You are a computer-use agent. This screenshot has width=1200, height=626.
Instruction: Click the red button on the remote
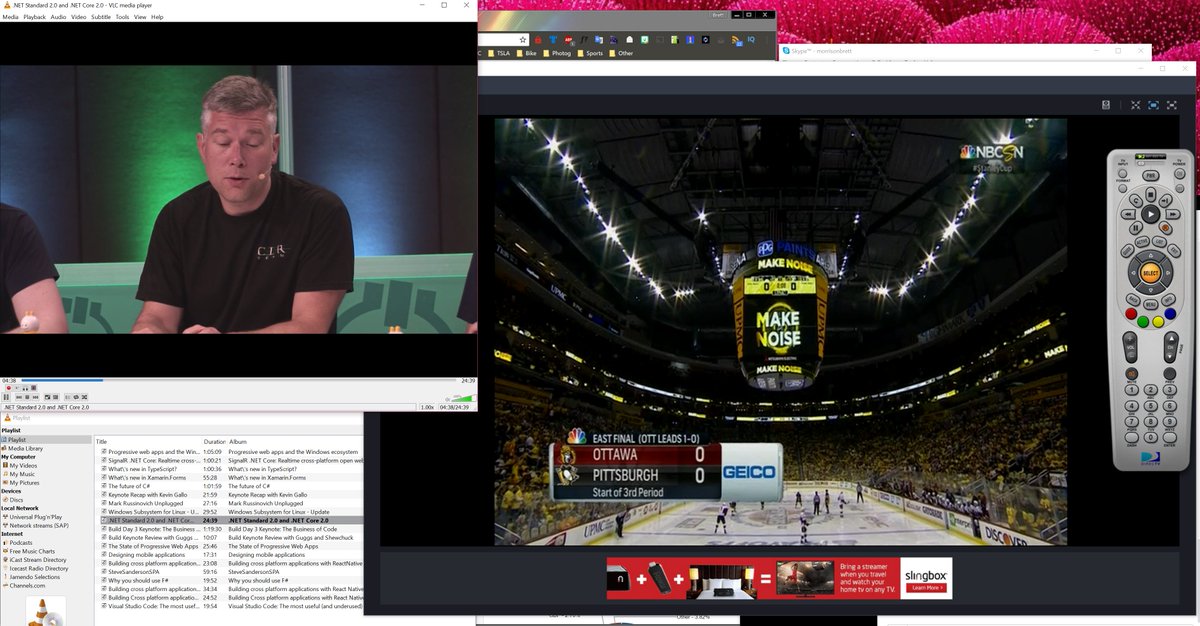(1131, 314)
